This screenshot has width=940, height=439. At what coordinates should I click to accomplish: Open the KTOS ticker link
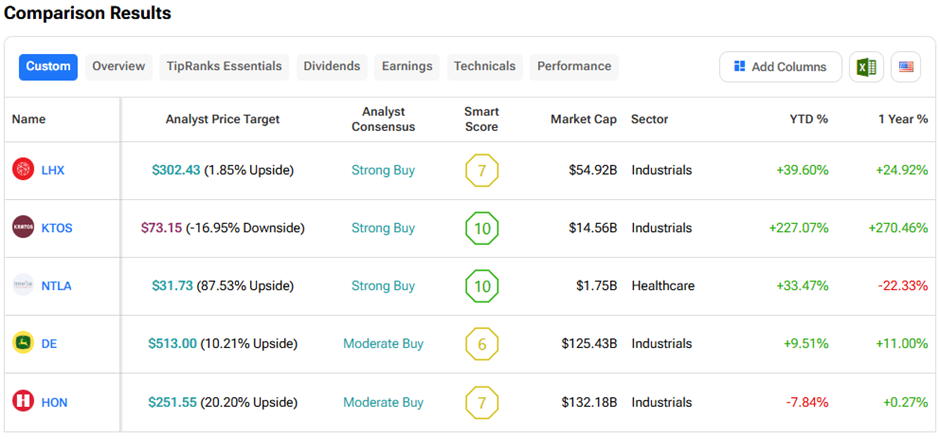57,228
